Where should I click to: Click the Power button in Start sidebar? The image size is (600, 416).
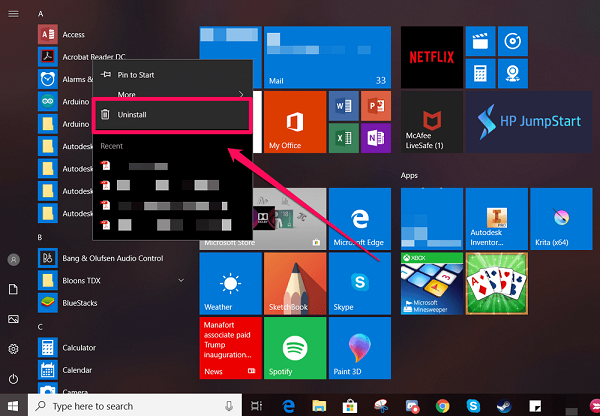coord(14,379)
